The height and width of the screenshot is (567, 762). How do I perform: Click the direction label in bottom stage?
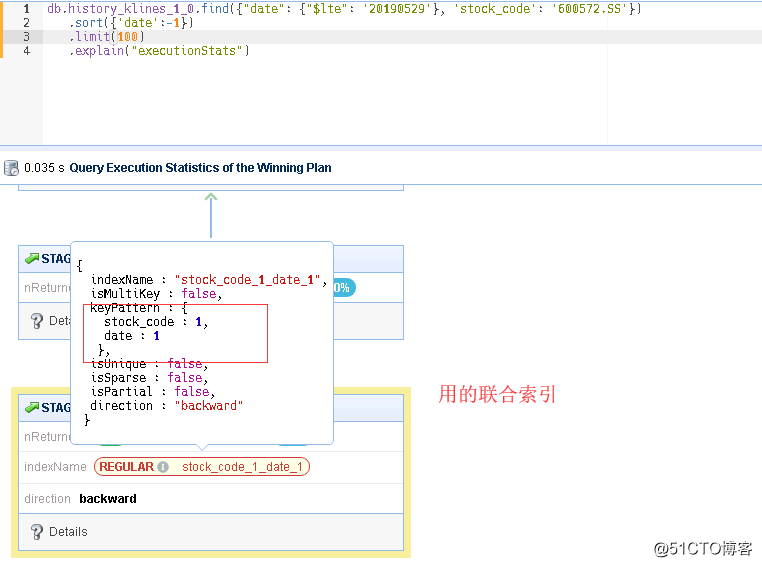click(x=47, y=498)
